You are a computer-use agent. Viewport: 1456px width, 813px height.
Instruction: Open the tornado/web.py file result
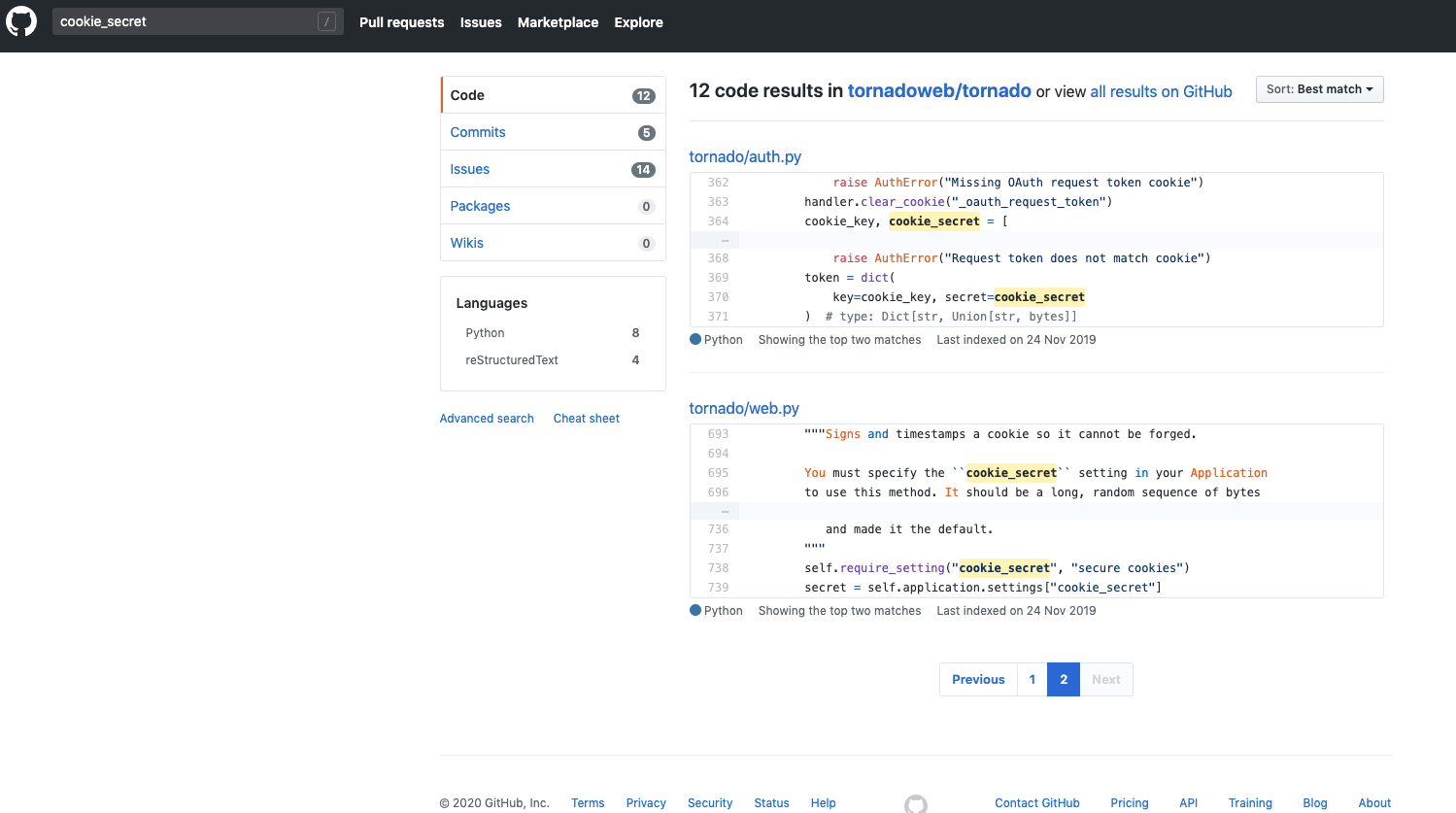(x=744, y=408)
